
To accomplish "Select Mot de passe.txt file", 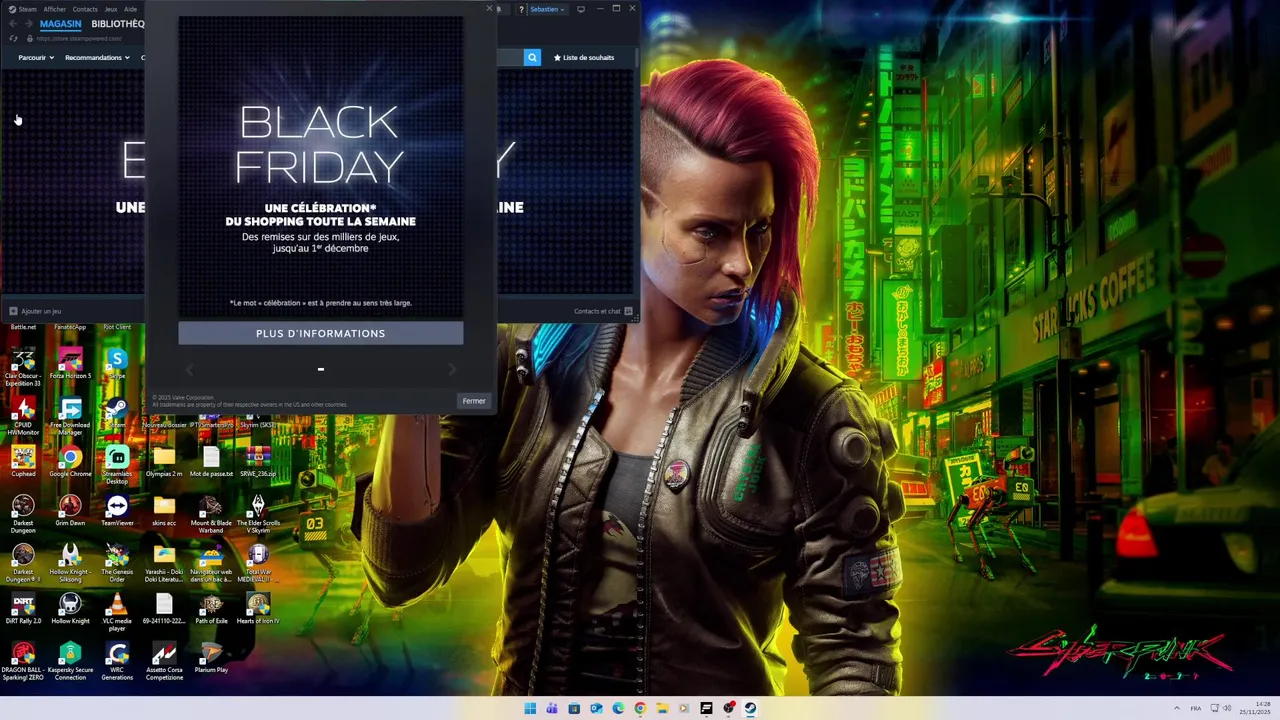I will click(211, 462).
